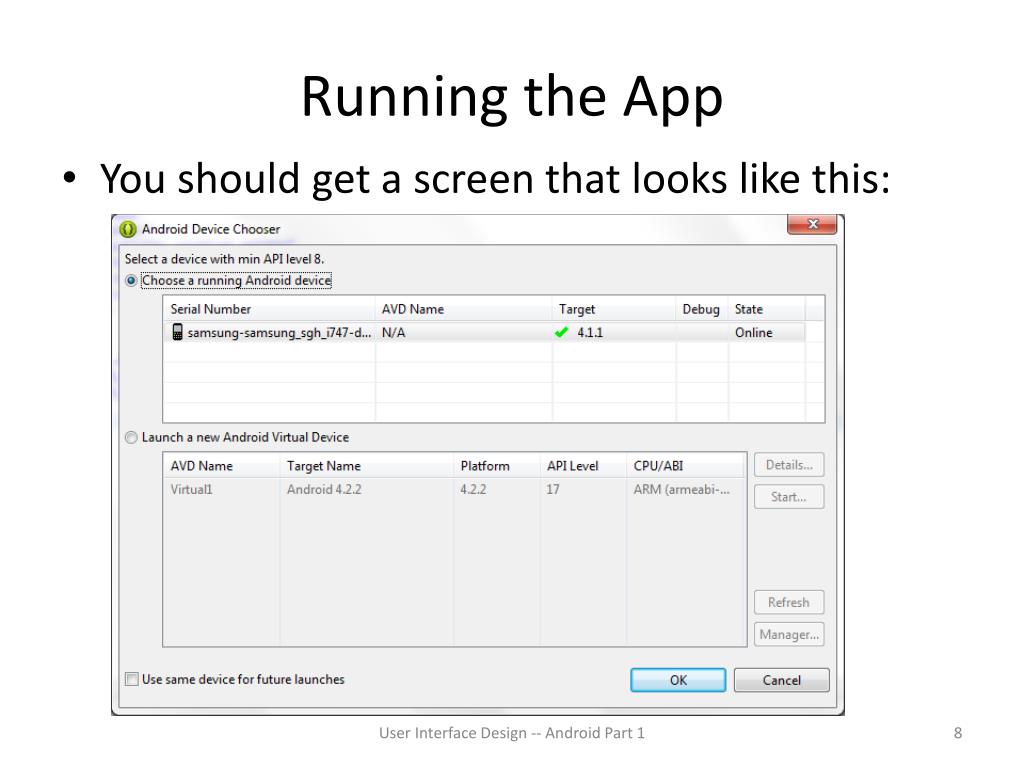Click the Platform column header

[497, 466]
